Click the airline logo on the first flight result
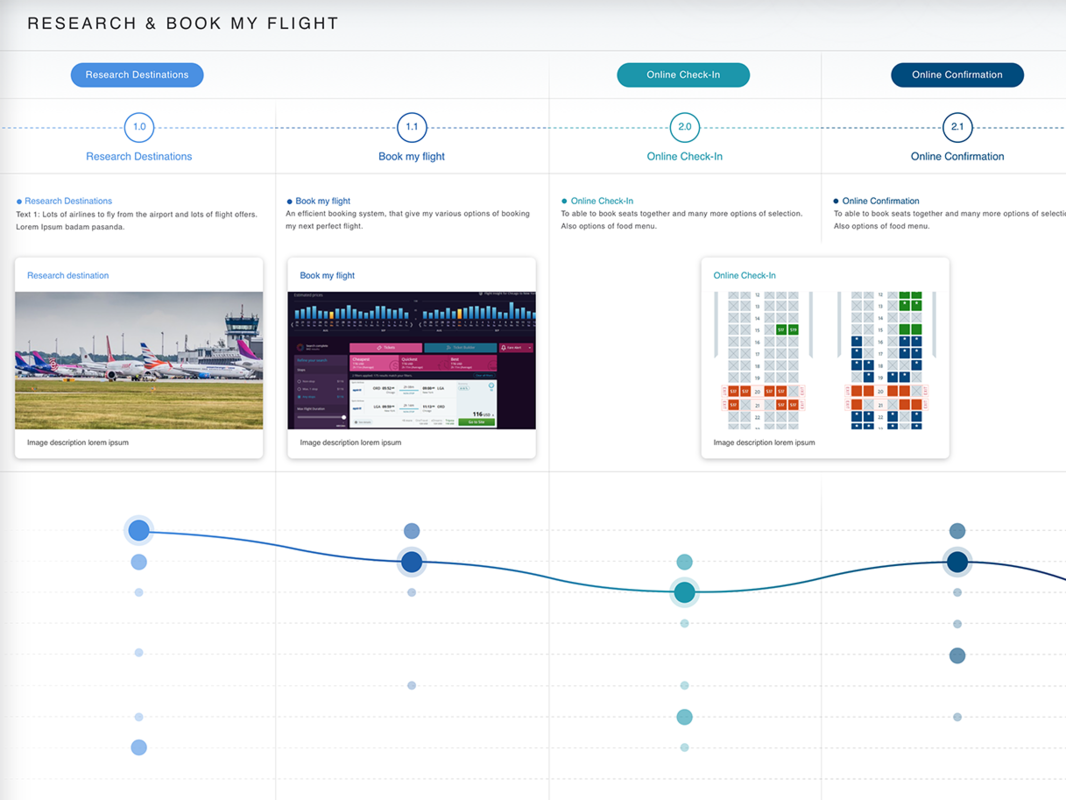This screenshot has width=1066, height=800. click(358, 390)
